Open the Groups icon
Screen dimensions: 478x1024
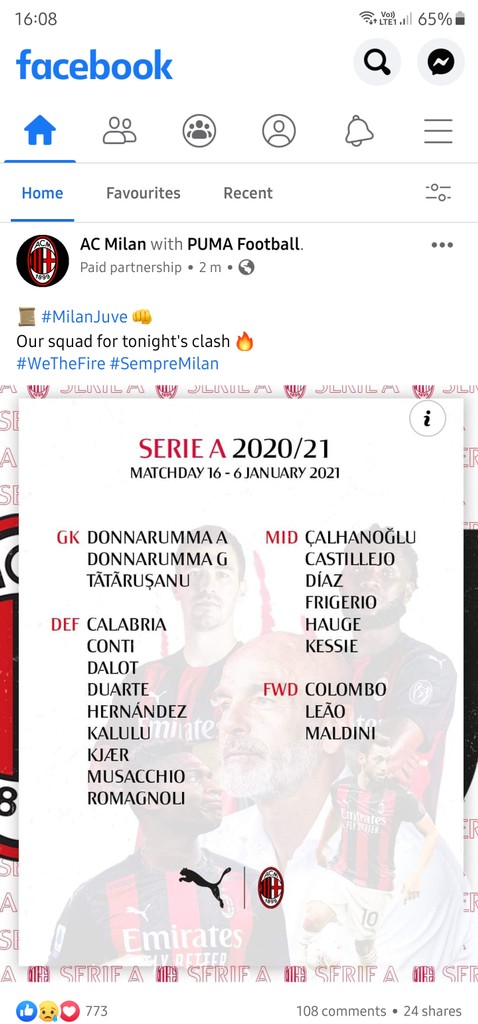tap(199, 131)
